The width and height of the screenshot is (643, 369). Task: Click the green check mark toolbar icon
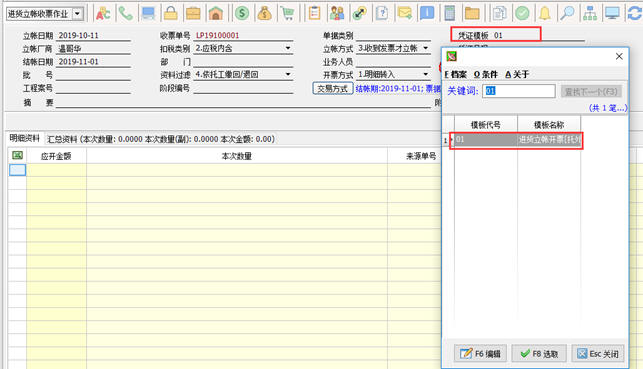pos(522,14)
